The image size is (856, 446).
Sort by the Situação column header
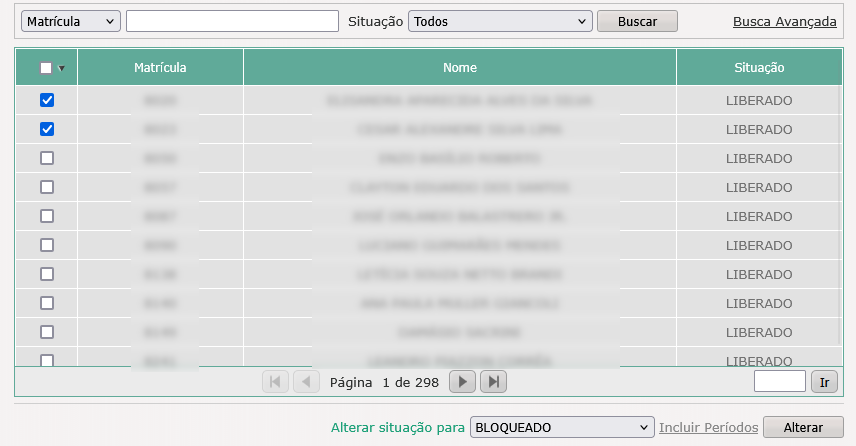pos(759,67)
